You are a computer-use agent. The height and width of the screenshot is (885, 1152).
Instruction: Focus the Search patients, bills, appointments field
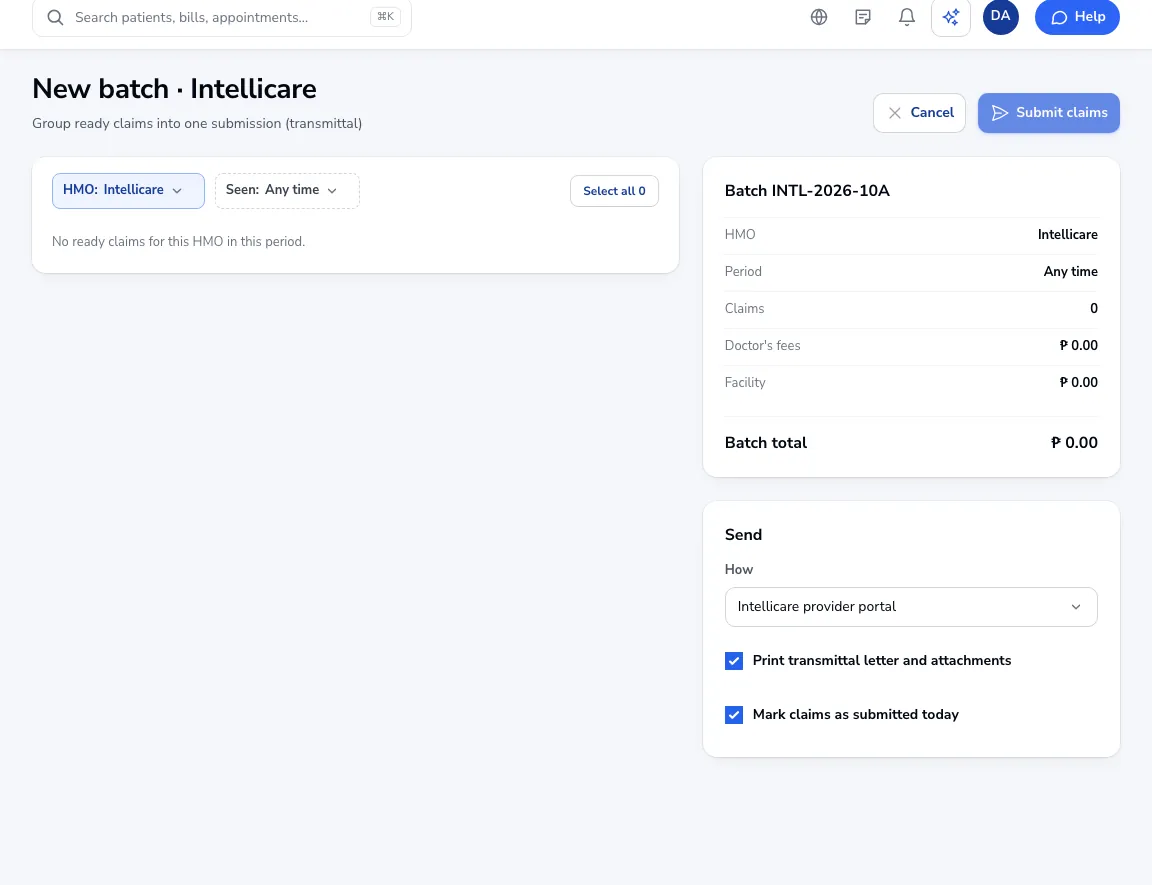point(221,17)
